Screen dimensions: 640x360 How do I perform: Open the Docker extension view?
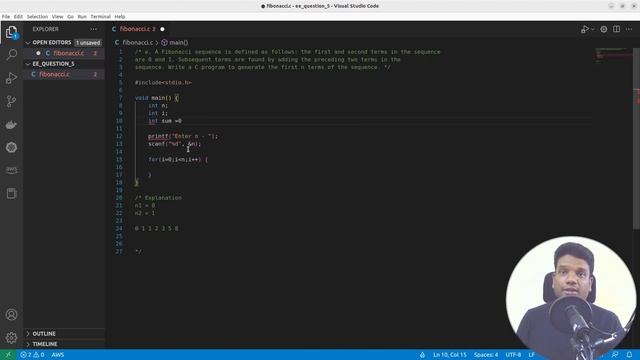(x=11, y=124)
